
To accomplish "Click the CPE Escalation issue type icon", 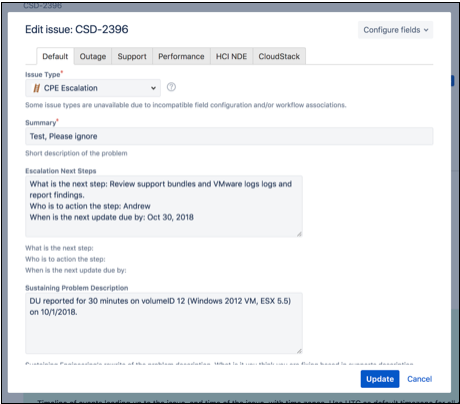I will tap(36, 88).
